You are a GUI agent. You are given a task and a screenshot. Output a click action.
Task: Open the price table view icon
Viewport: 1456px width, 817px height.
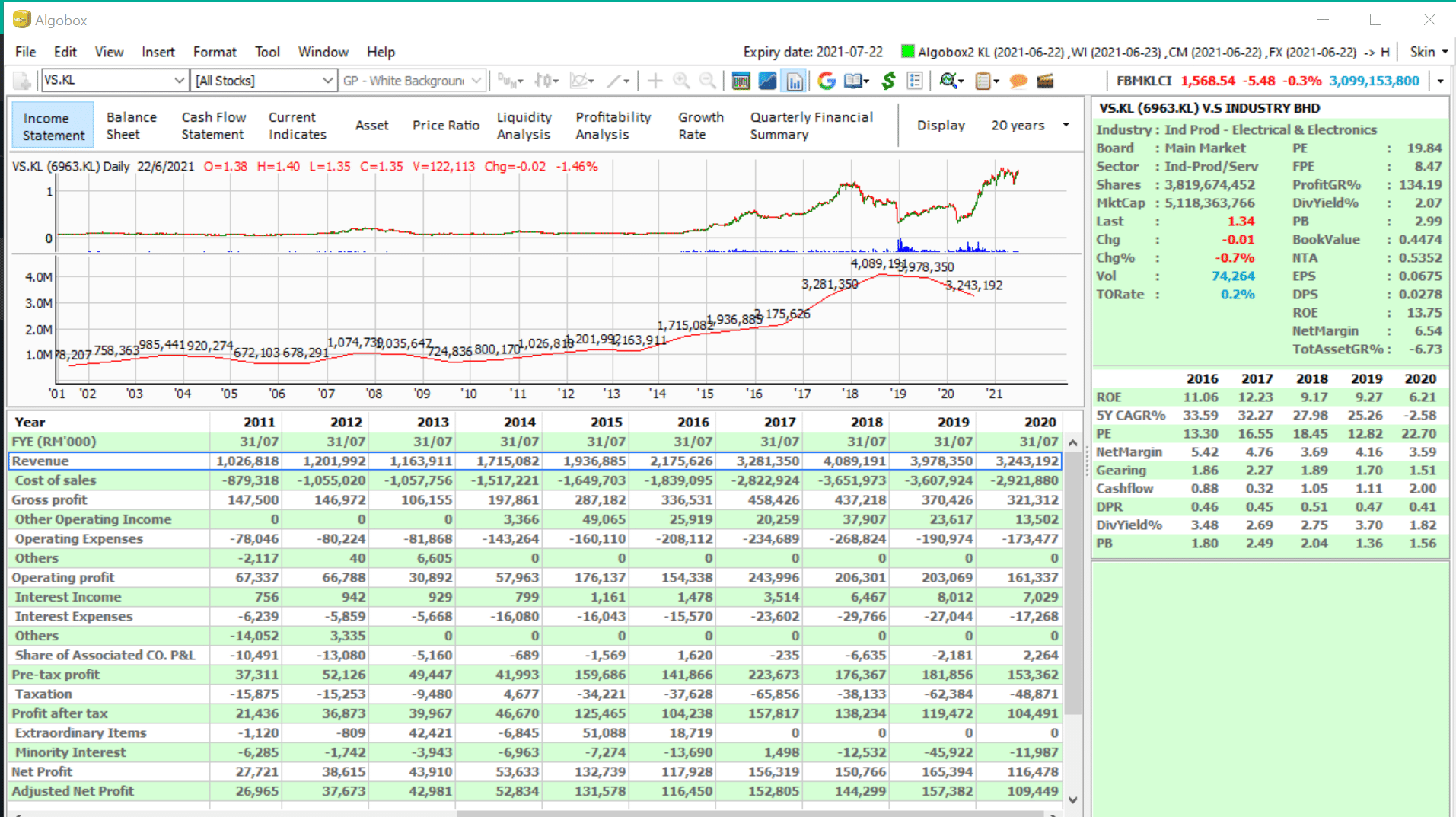pos(741,81)
